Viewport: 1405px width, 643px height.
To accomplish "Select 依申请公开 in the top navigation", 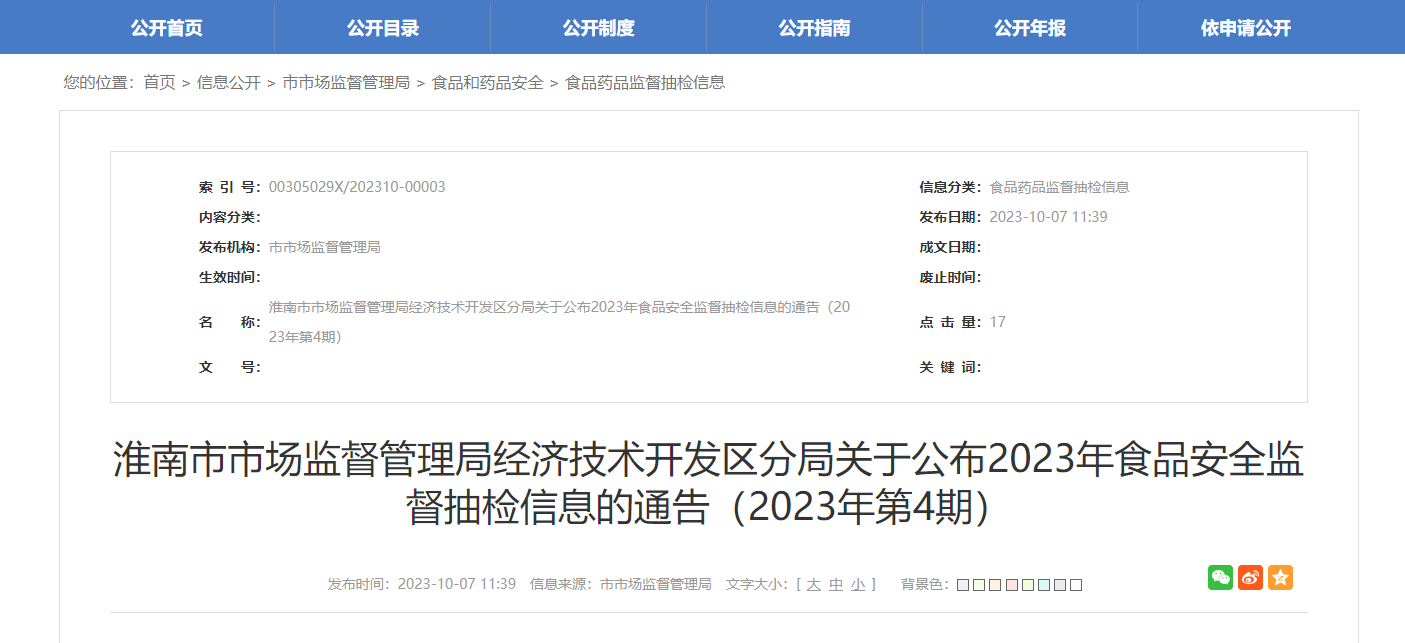I will click(1246, 28).
